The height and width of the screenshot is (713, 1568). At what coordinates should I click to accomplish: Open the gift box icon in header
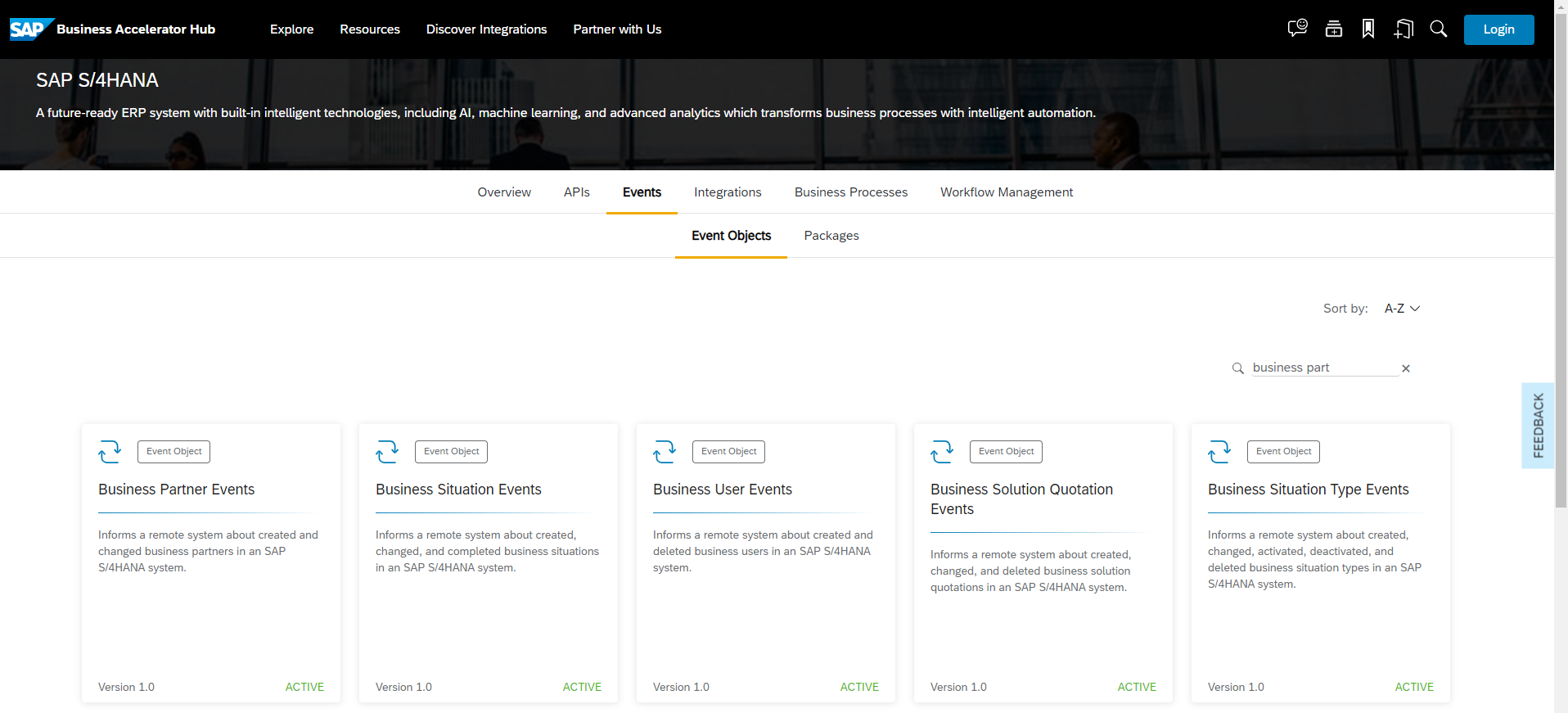1334,29
